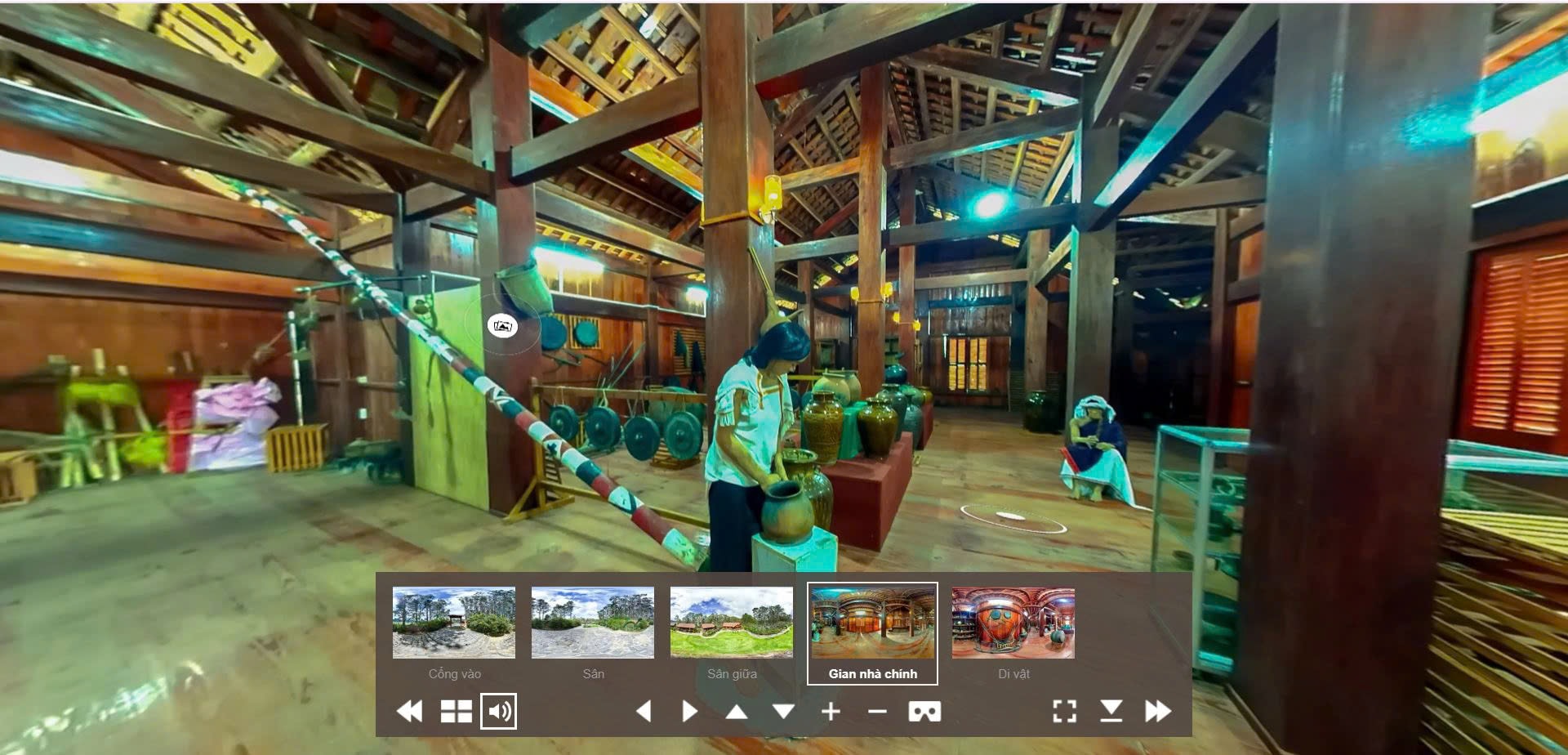The height and width of the screenshot is (755, 1568).
Task: Click the Di vật label text
Action: (x=1013, y=674)
